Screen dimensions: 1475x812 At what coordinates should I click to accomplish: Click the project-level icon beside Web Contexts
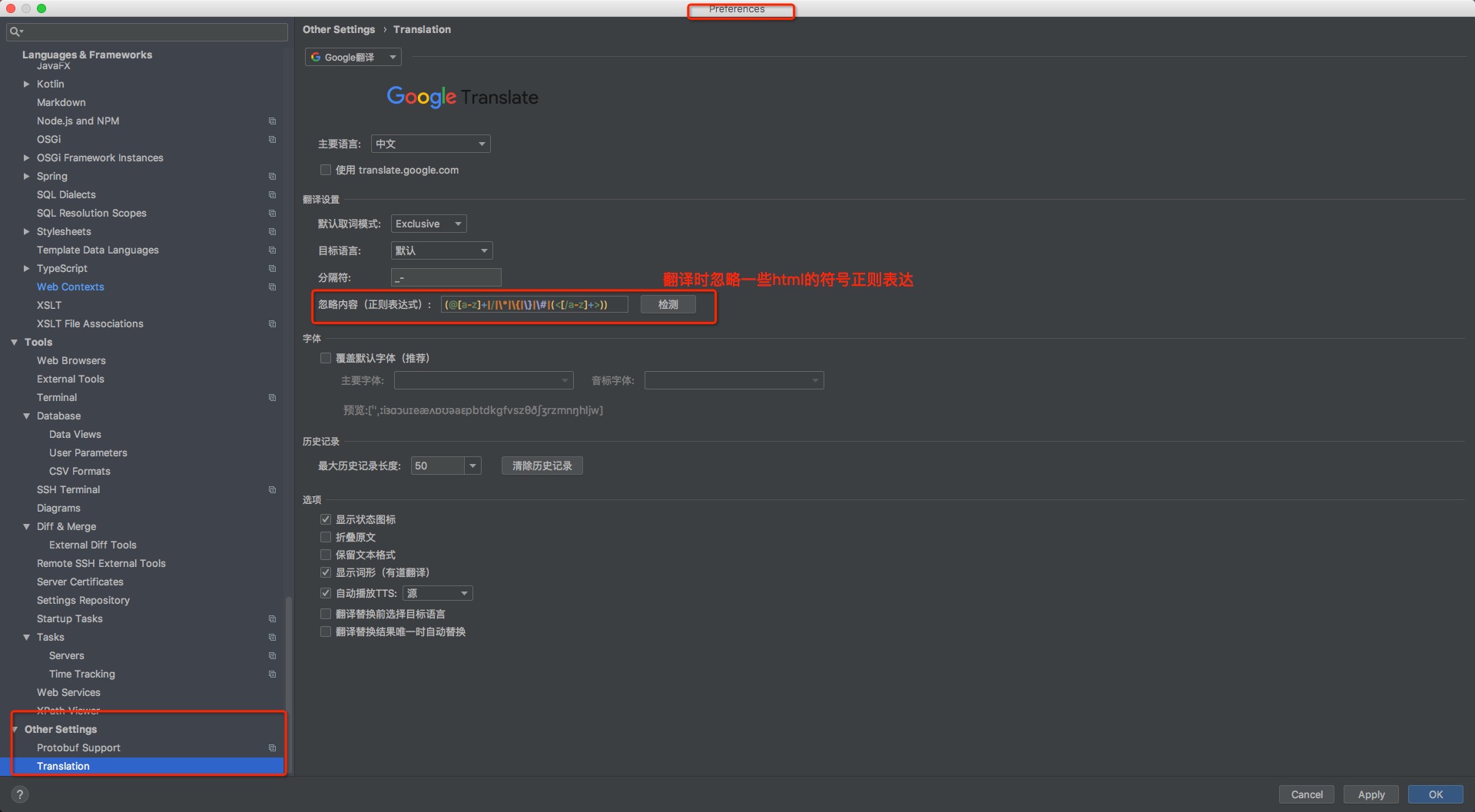[272, 287]
